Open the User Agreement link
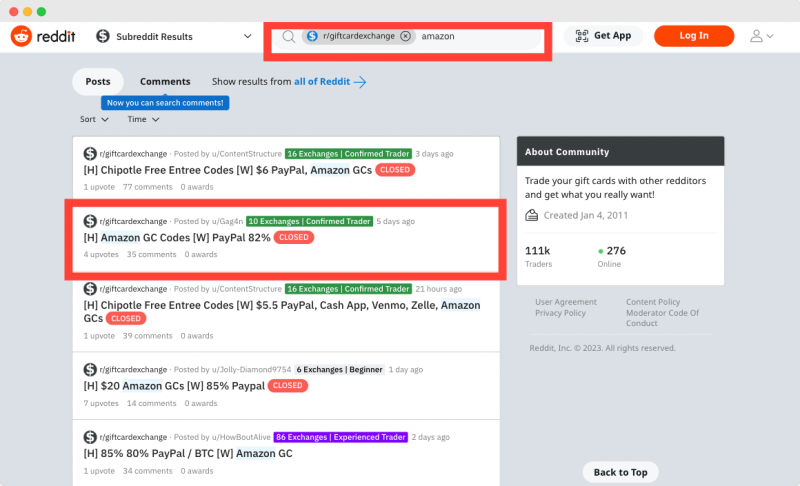The width and height of the screenshot is (800, 486). (x=566, y=302)
